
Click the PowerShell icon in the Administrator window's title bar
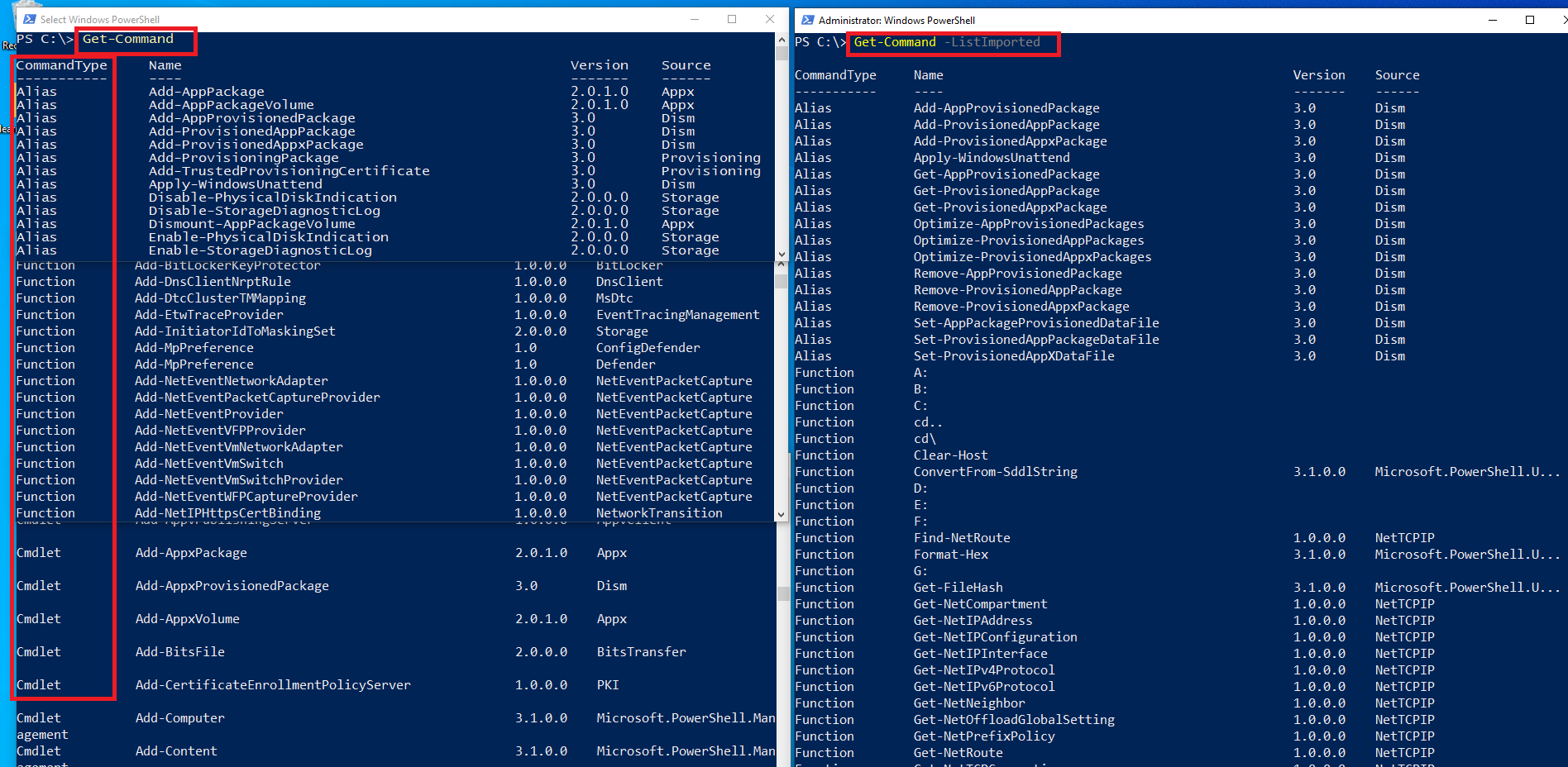click(x=806, y=20)
